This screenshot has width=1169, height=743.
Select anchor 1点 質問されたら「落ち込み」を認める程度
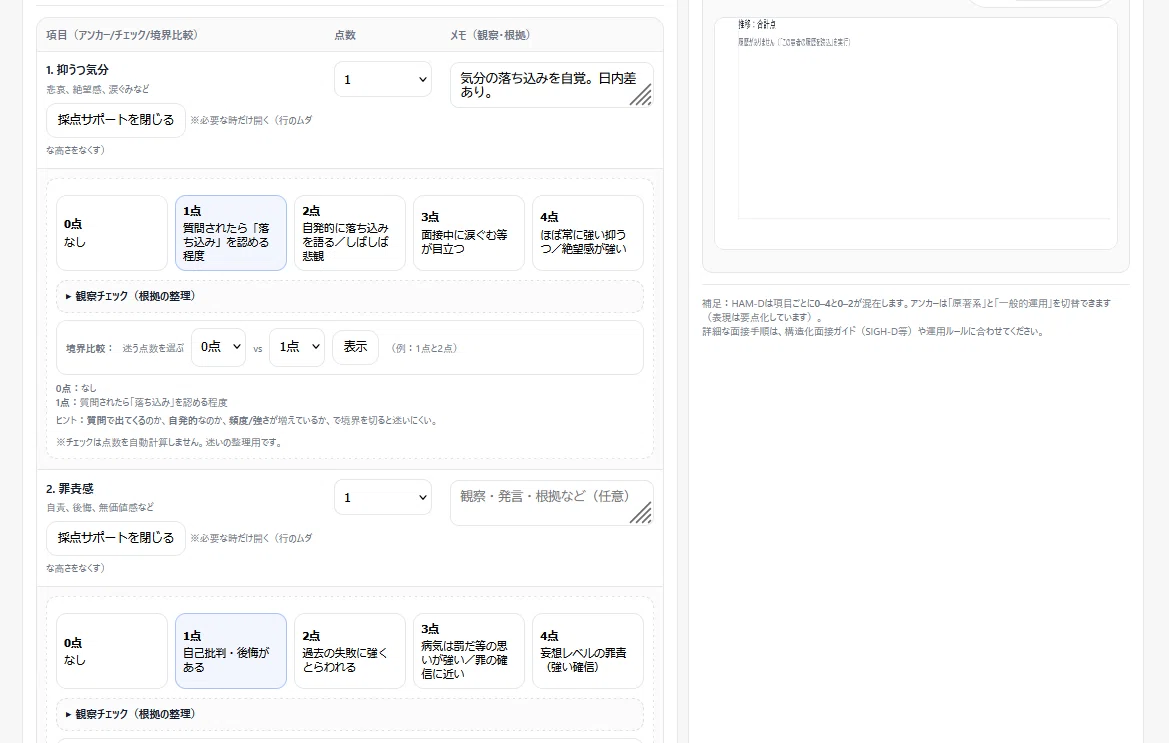coord(231,233)
